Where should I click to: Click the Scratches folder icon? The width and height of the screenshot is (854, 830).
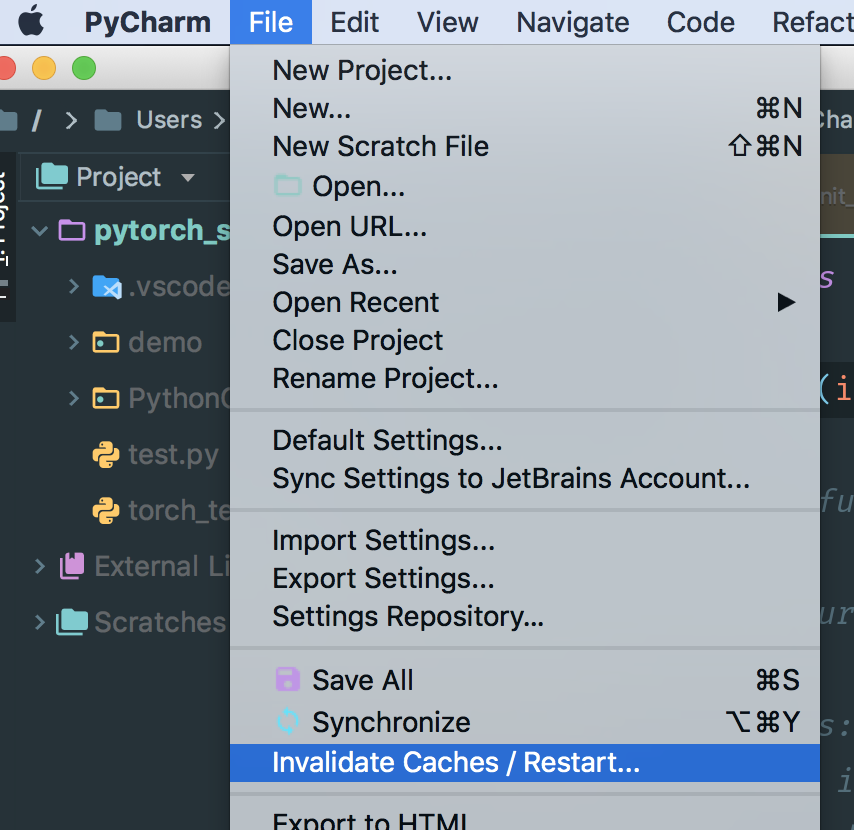72,622
